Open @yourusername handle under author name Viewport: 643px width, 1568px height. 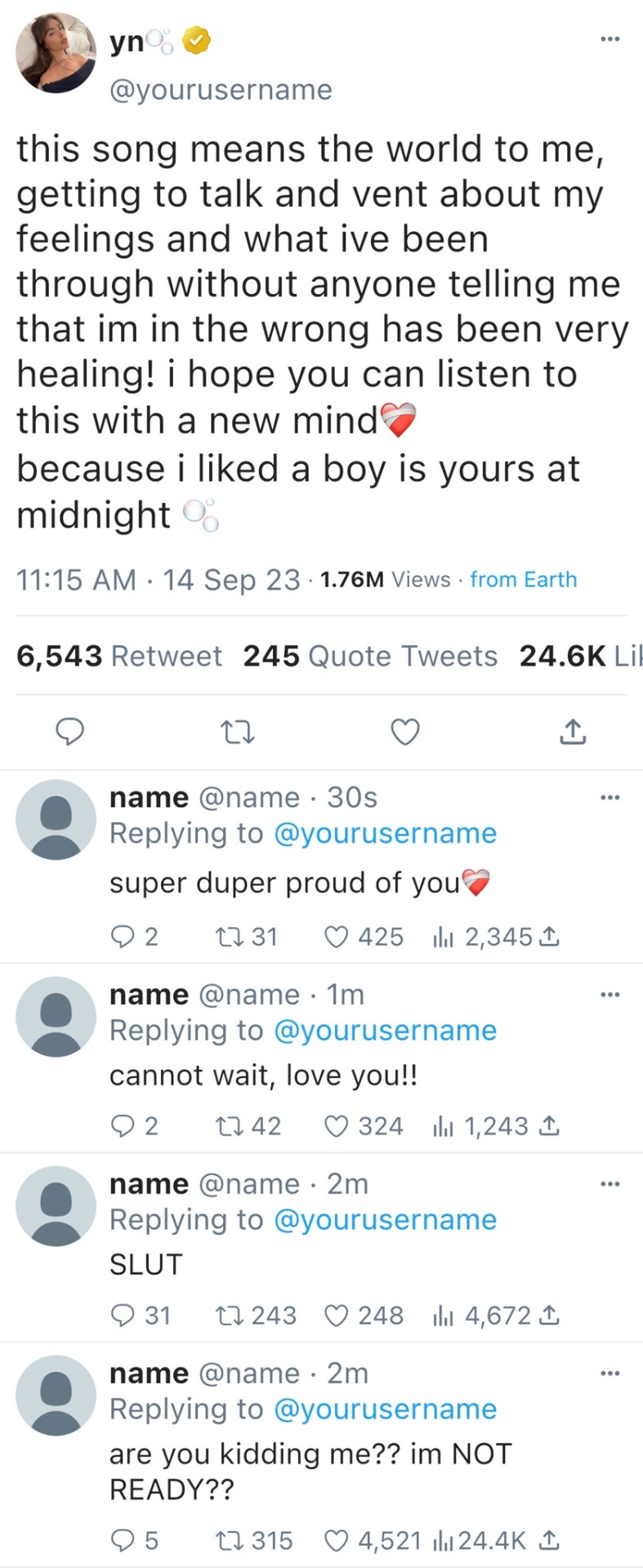[221, 89]
